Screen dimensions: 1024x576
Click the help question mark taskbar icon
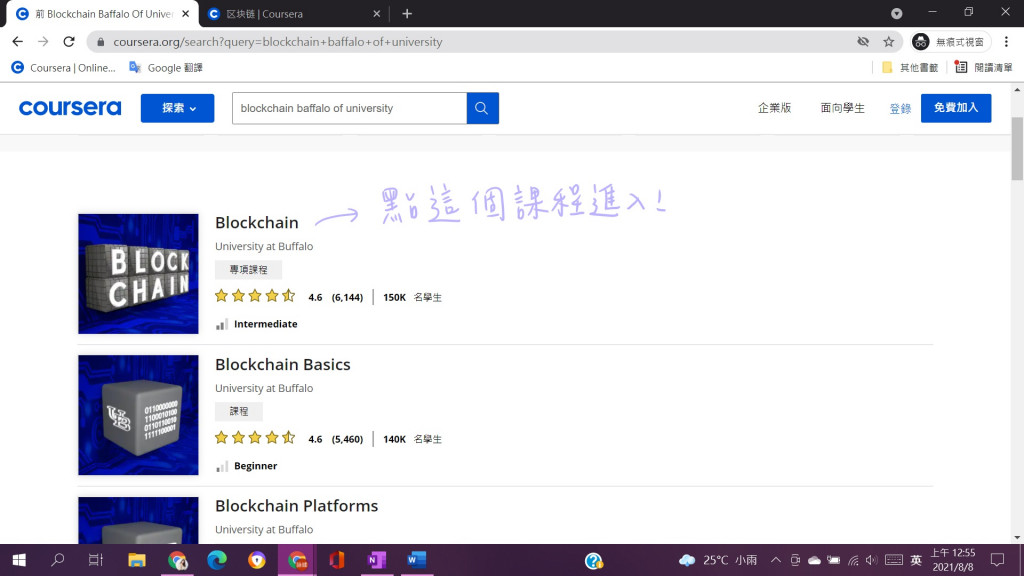(x=594, y=560)
